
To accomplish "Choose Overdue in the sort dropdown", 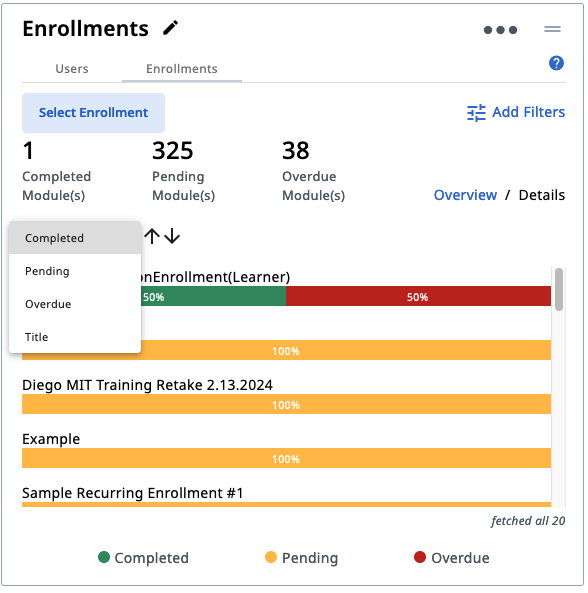I will (75, 304).
